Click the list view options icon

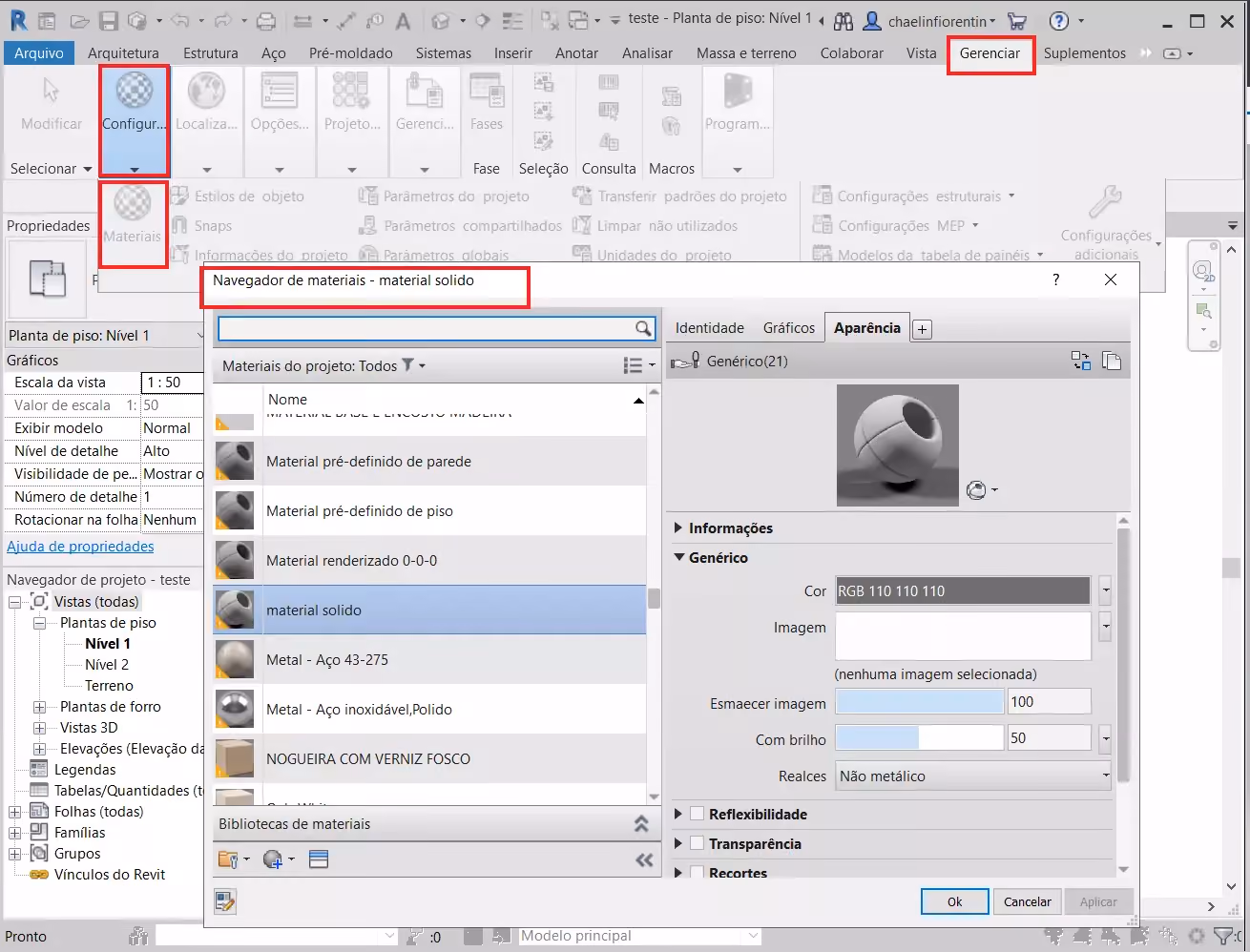click(633, 365)
